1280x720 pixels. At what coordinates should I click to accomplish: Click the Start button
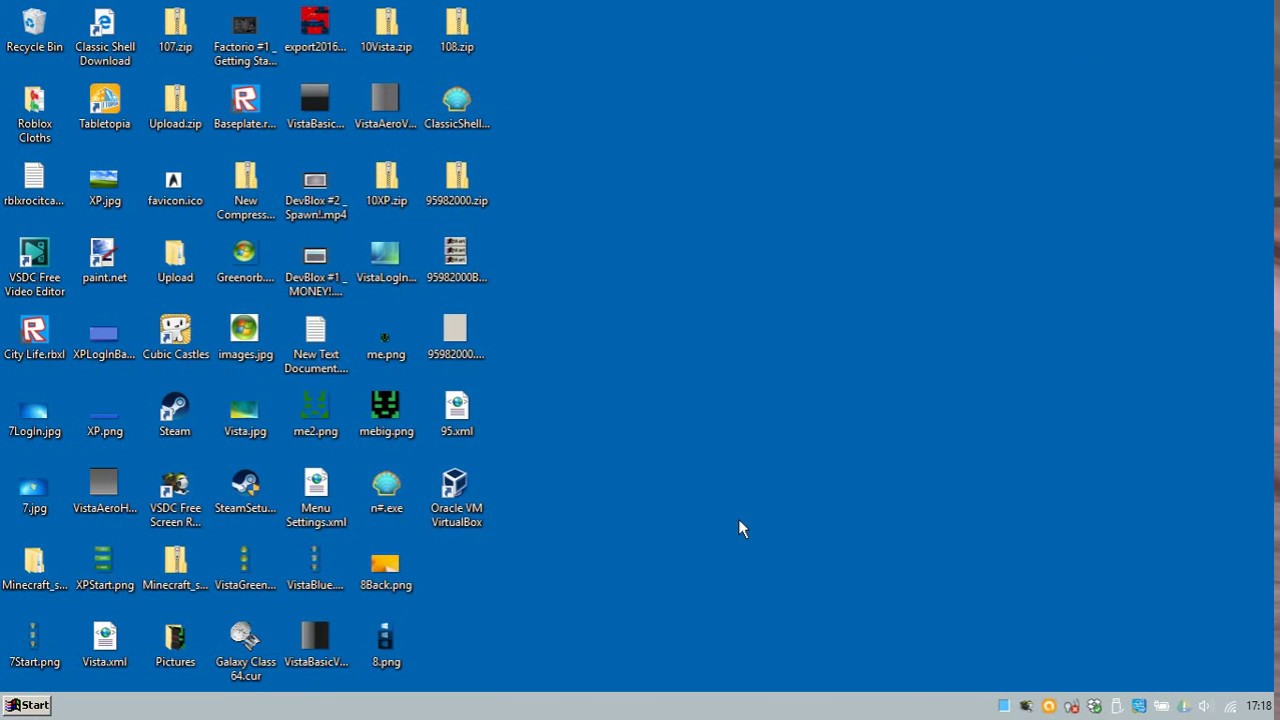click(26, 705)
